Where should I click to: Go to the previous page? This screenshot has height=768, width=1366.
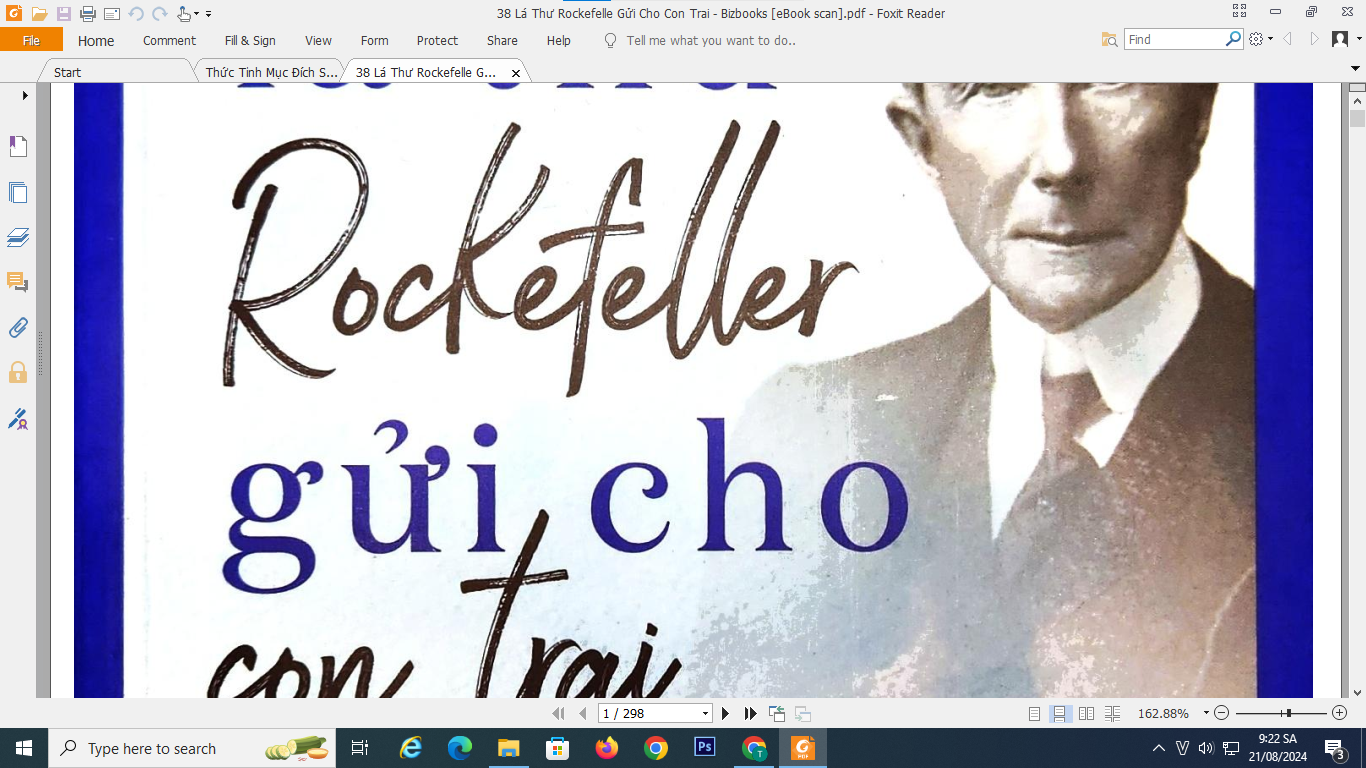[583, 713]
